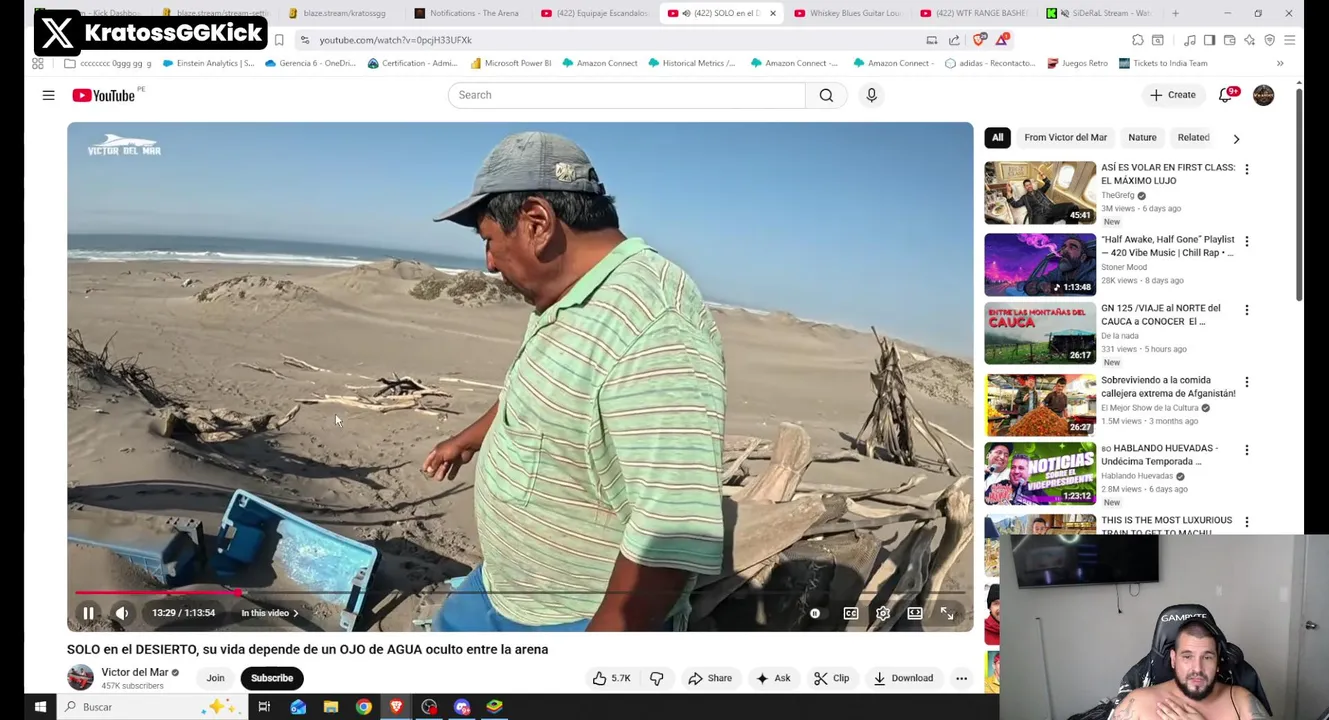Image resolution: width=1329 pixels, height=720 pixels.
Task: Open a new browser tab with plus
Action: click(x=1175, y=13)
